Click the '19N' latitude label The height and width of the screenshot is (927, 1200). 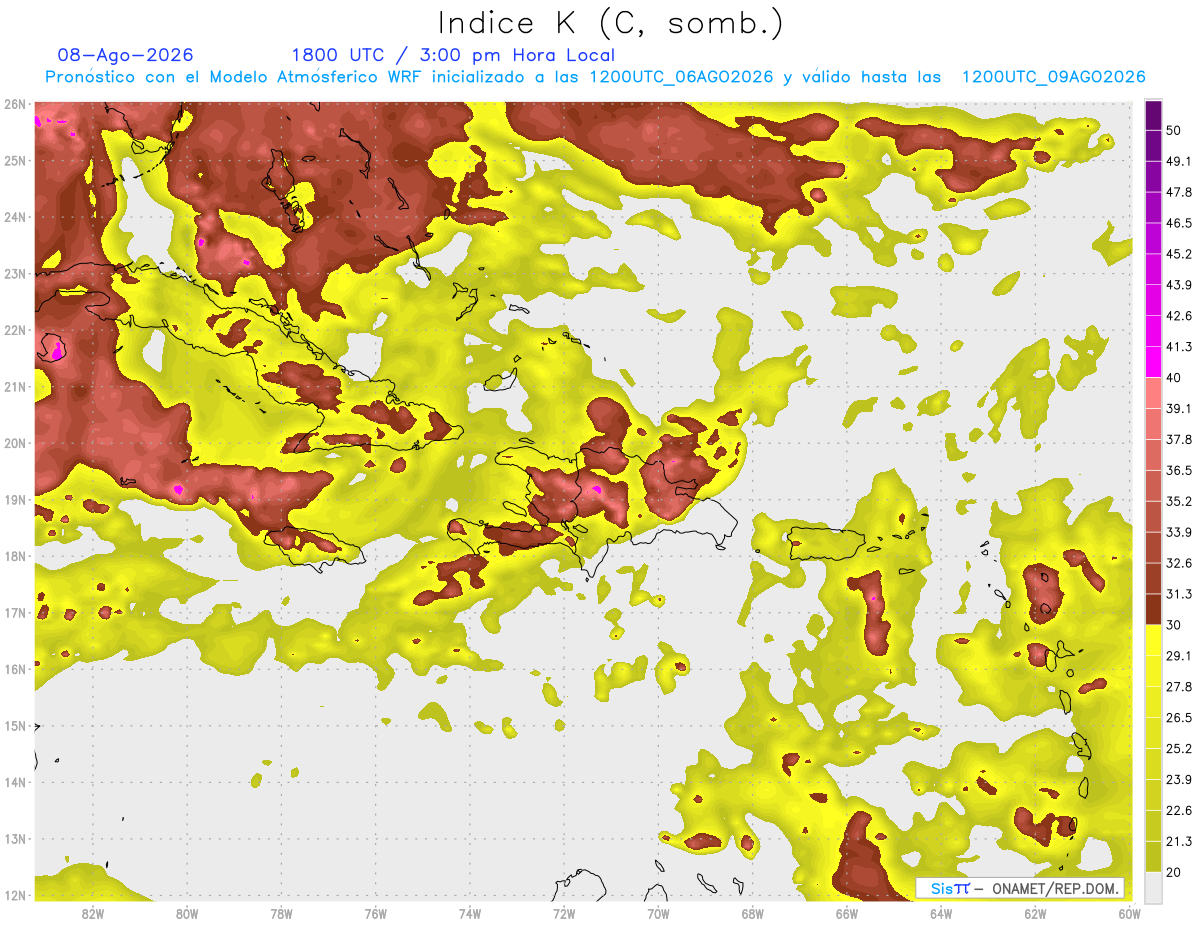(x=14, y=500)
